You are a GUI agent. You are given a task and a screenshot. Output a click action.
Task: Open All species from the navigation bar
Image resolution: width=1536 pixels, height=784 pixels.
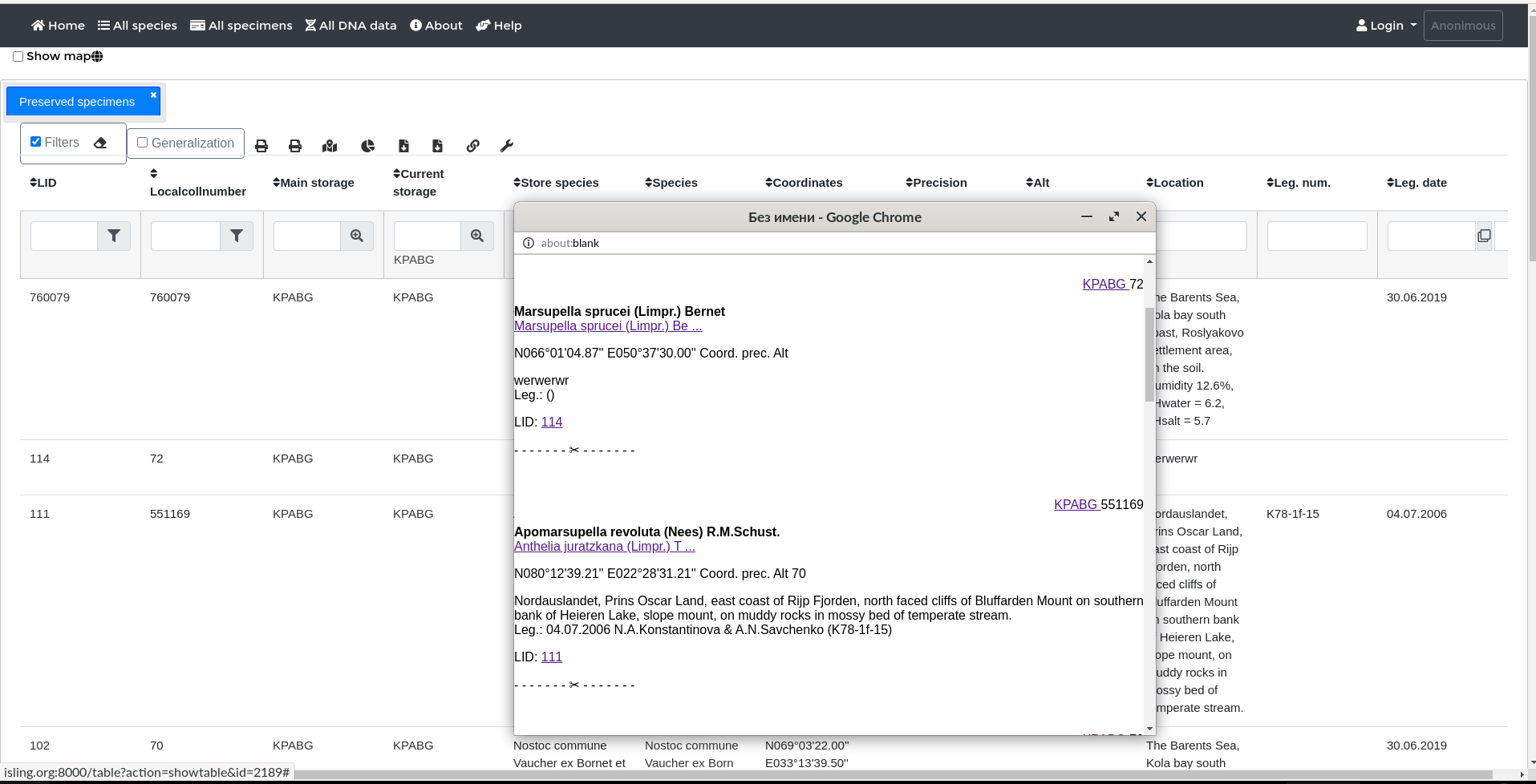point(137,26)
